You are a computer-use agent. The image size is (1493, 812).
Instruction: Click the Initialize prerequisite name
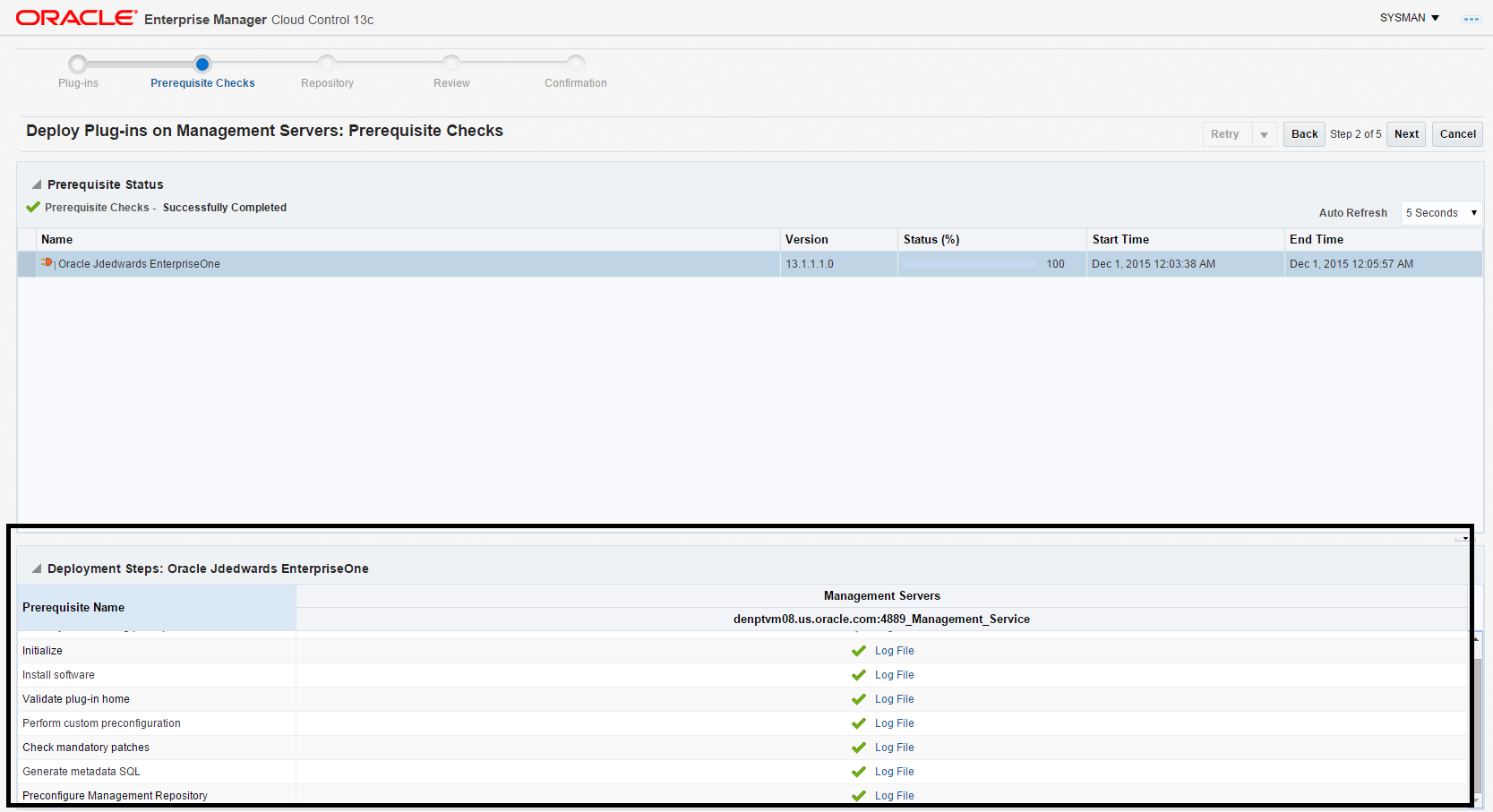[42, 651]
